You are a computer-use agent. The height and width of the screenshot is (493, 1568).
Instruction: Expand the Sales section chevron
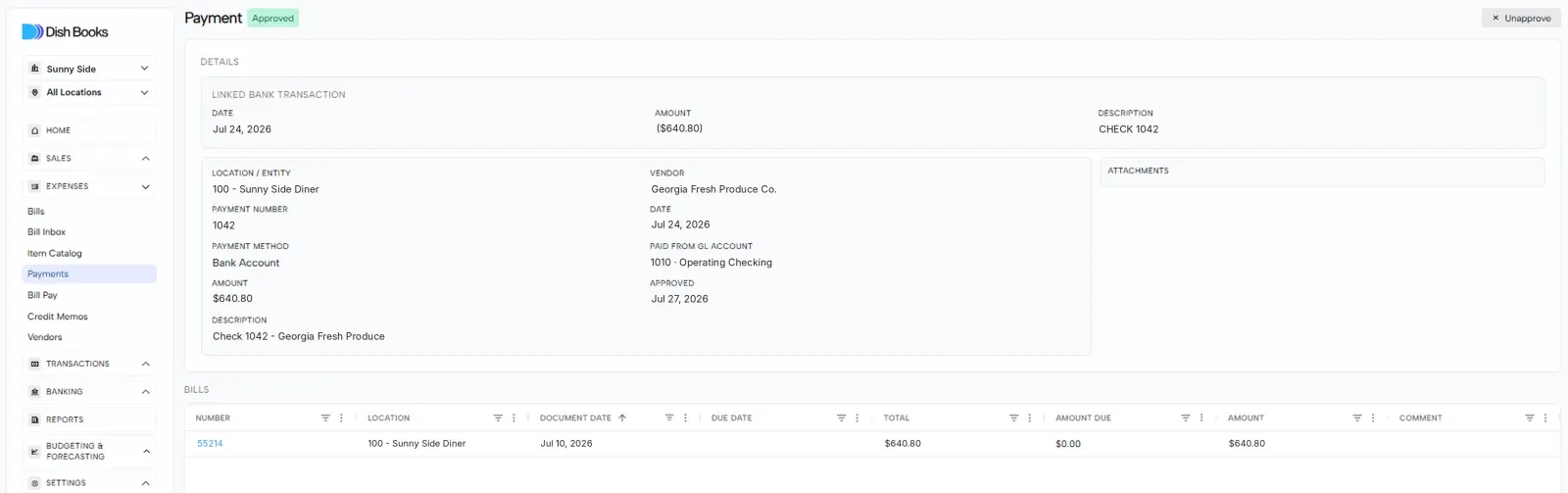tap(145, 159)
